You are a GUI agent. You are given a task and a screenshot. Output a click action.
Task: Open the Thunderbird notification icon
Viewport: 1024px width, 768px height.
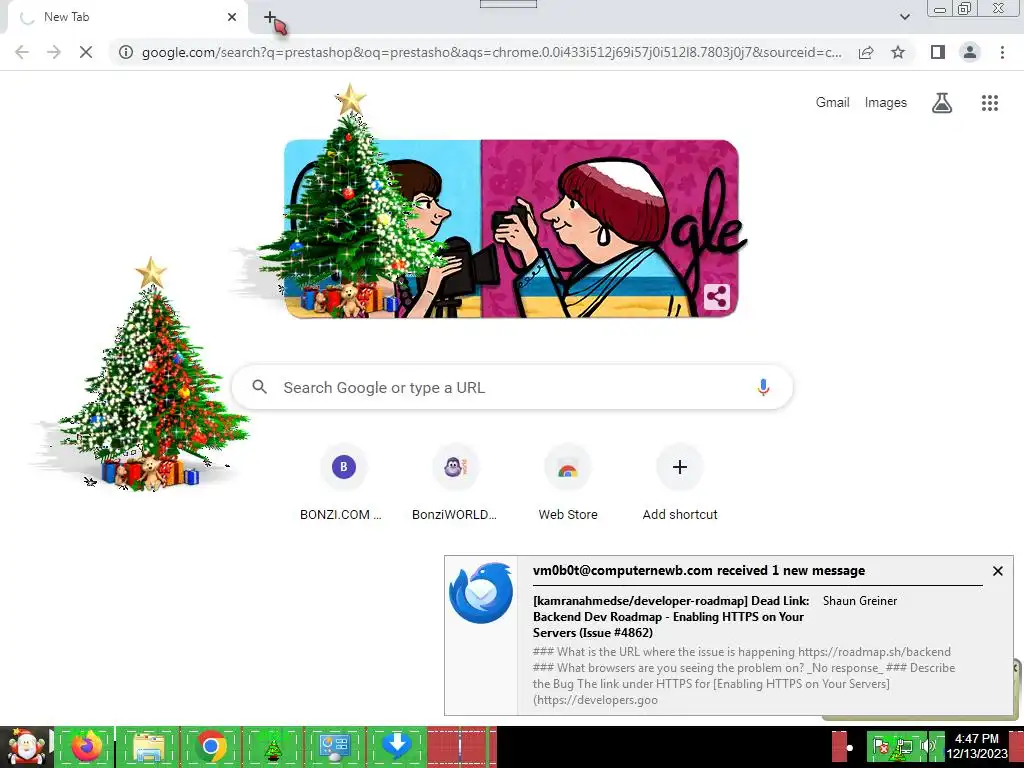pos(481,593)
